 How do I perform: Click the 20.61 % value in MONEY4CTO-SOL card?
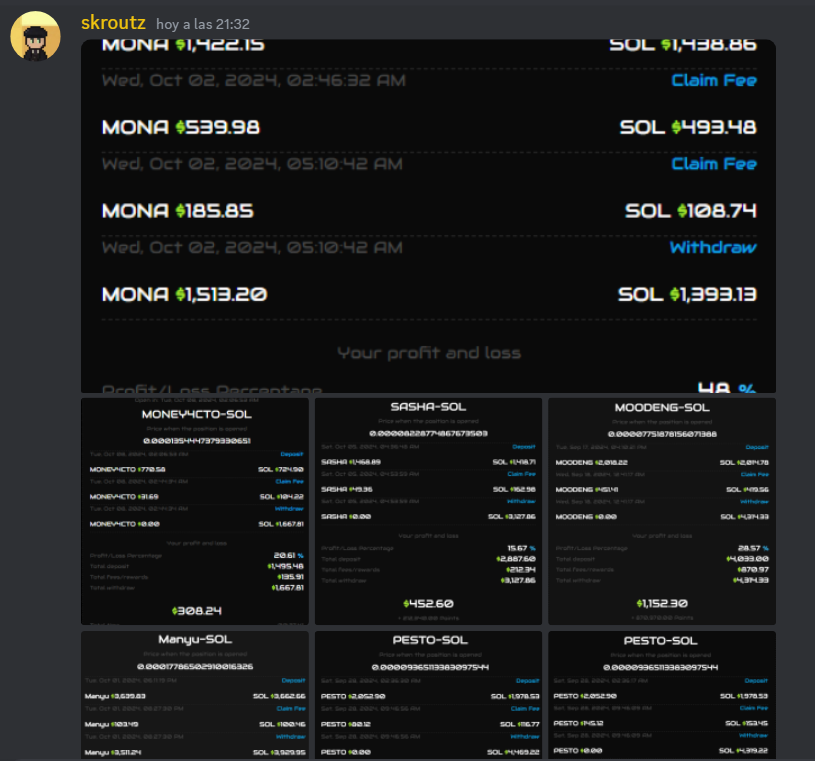288,555
